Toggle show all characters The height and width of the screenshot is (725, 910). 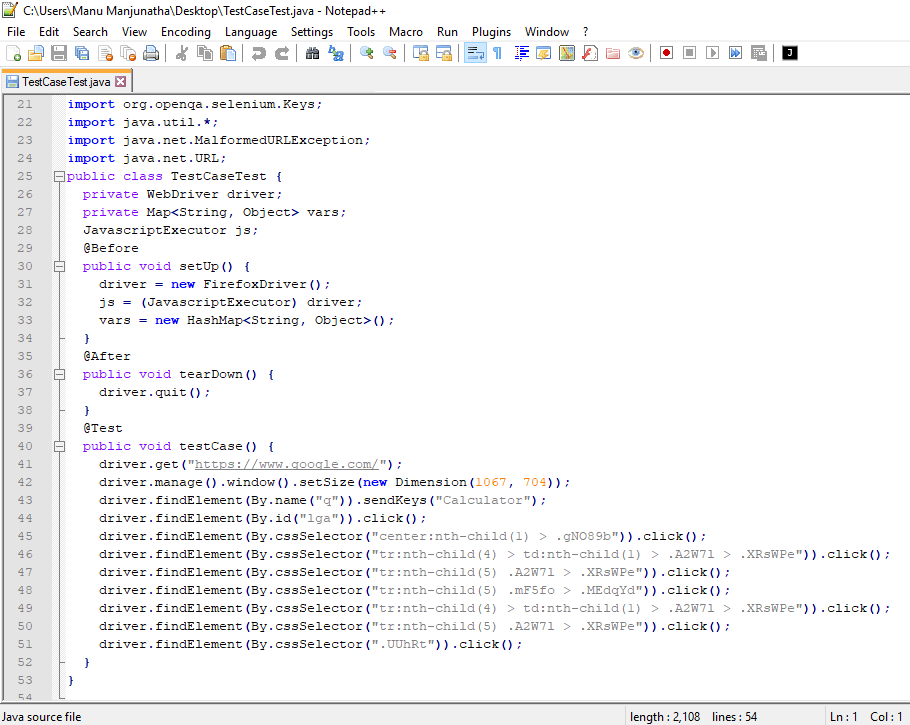click(x=497, y=52)
